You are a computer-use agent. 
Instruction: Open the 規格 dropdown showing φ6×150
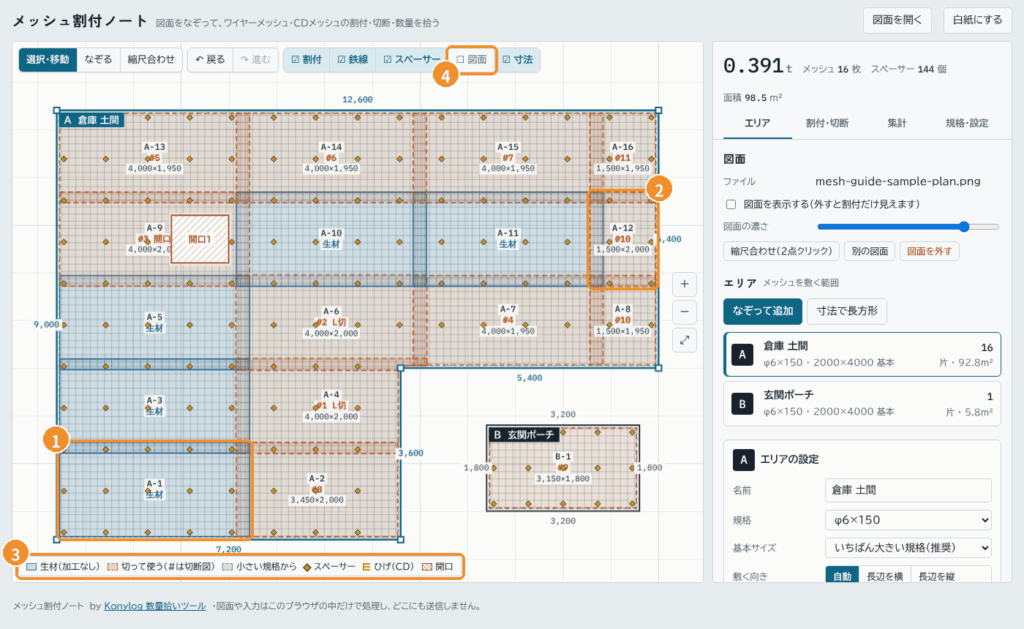908,520
